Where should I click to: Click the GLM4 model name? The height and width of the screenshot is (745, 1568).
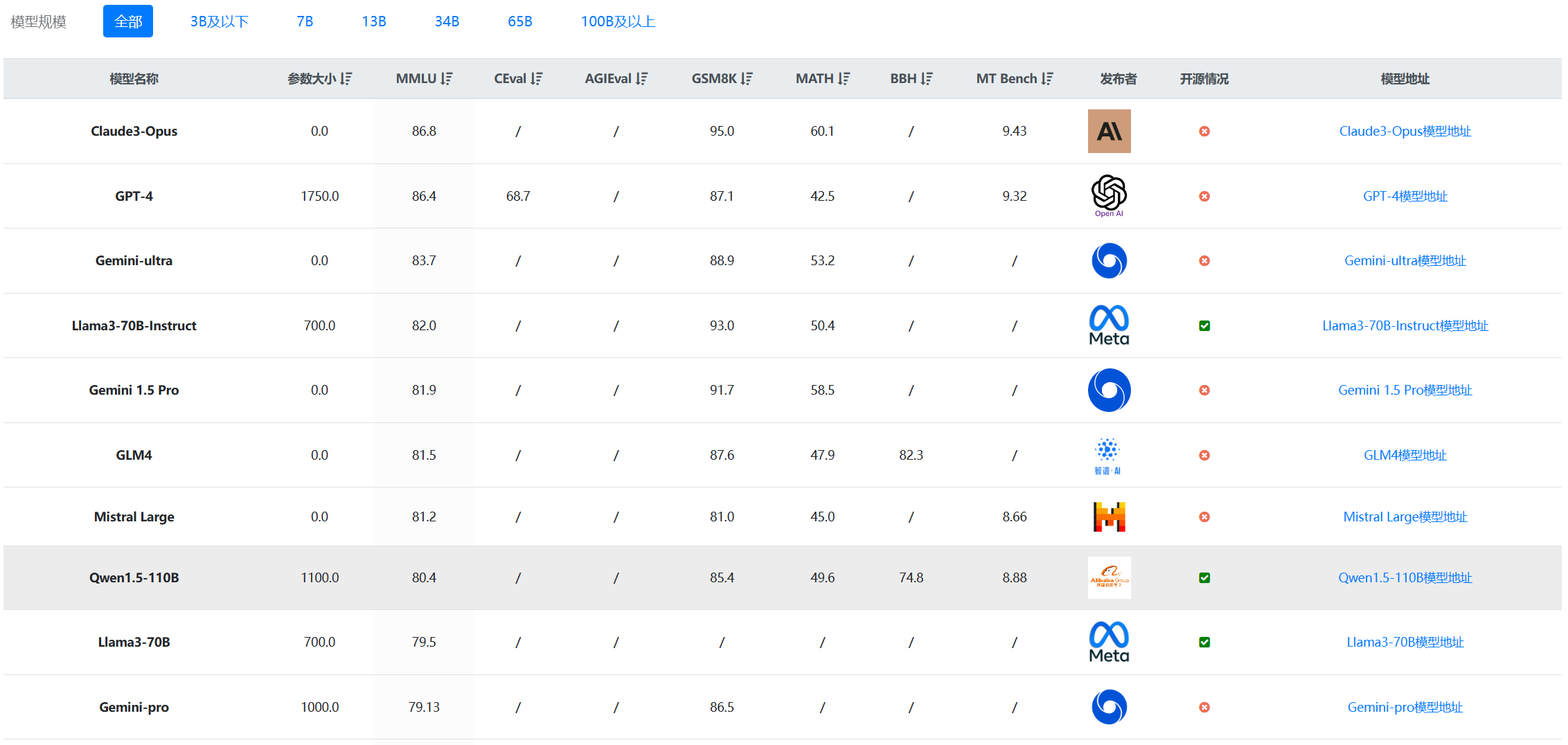tap(134, 455)
